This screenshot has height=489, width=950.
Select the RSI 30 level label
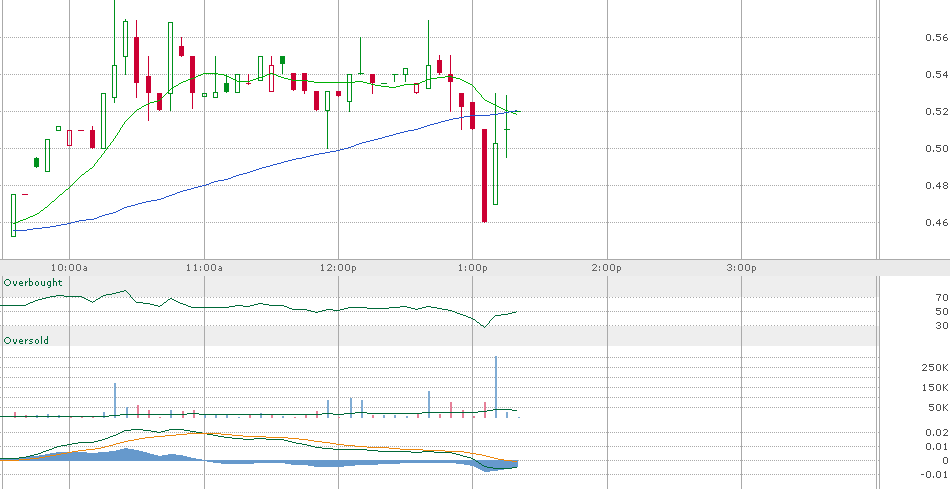point(942,326)
